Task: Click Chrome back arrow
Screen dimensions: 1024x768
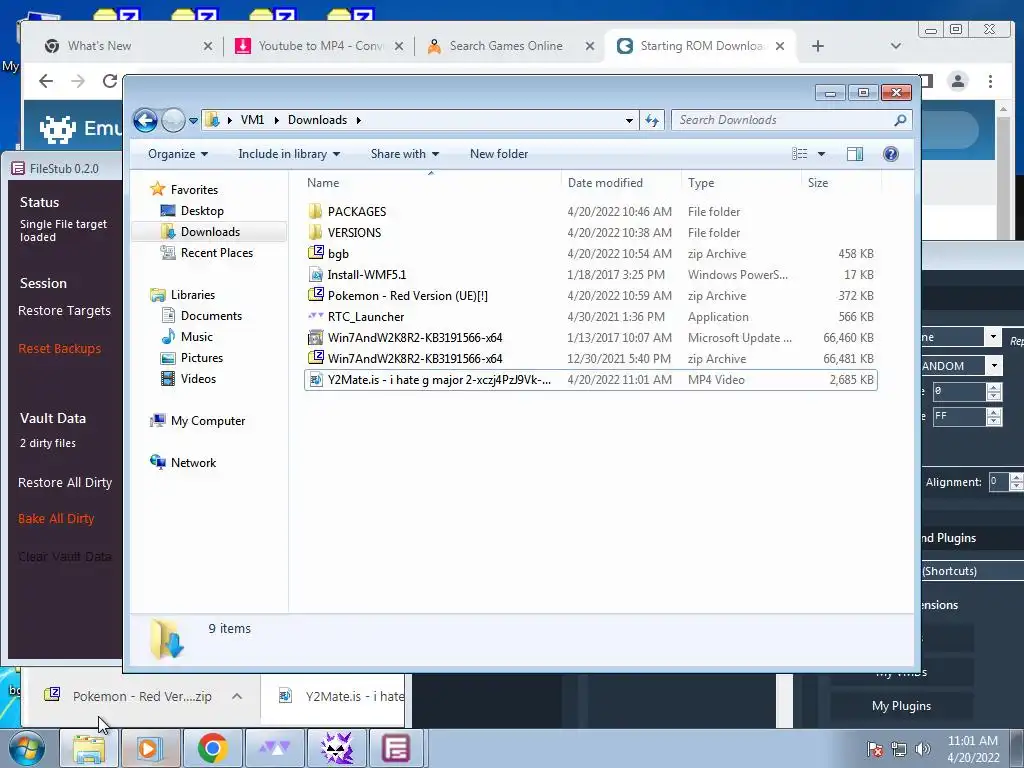Action: [x=46, y=81]
